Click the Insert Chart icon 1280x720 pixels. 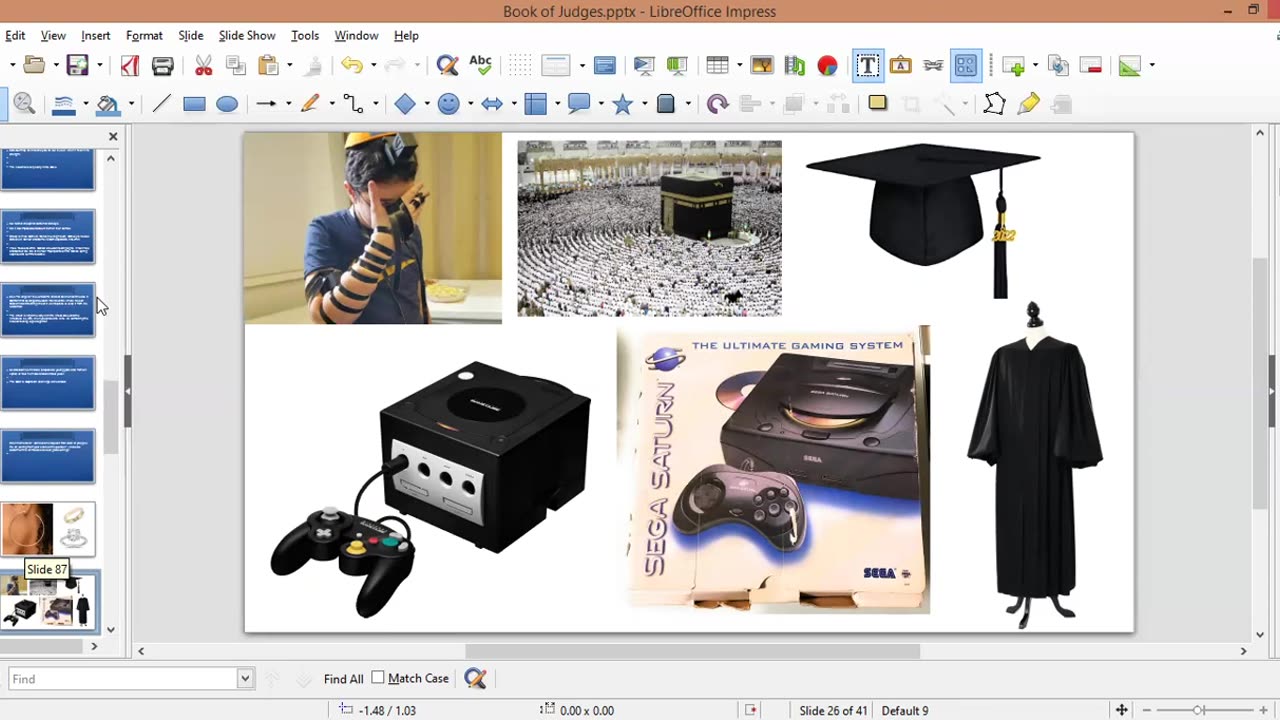[x=827, y=65]
